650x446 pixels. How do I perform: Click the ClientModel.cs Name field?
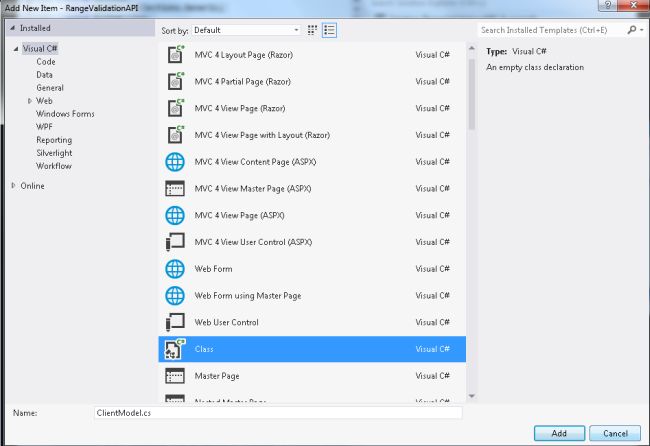278,413
